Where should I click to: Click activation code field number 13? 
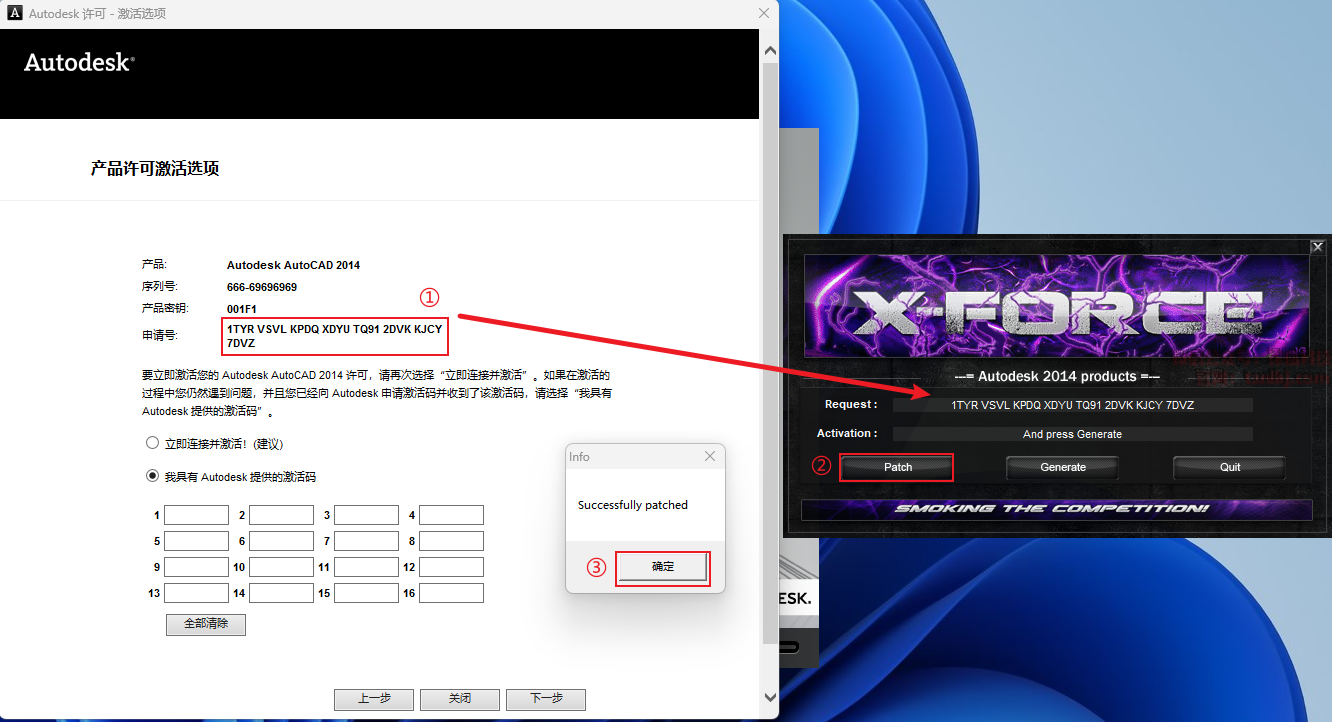tap(196, 593)
